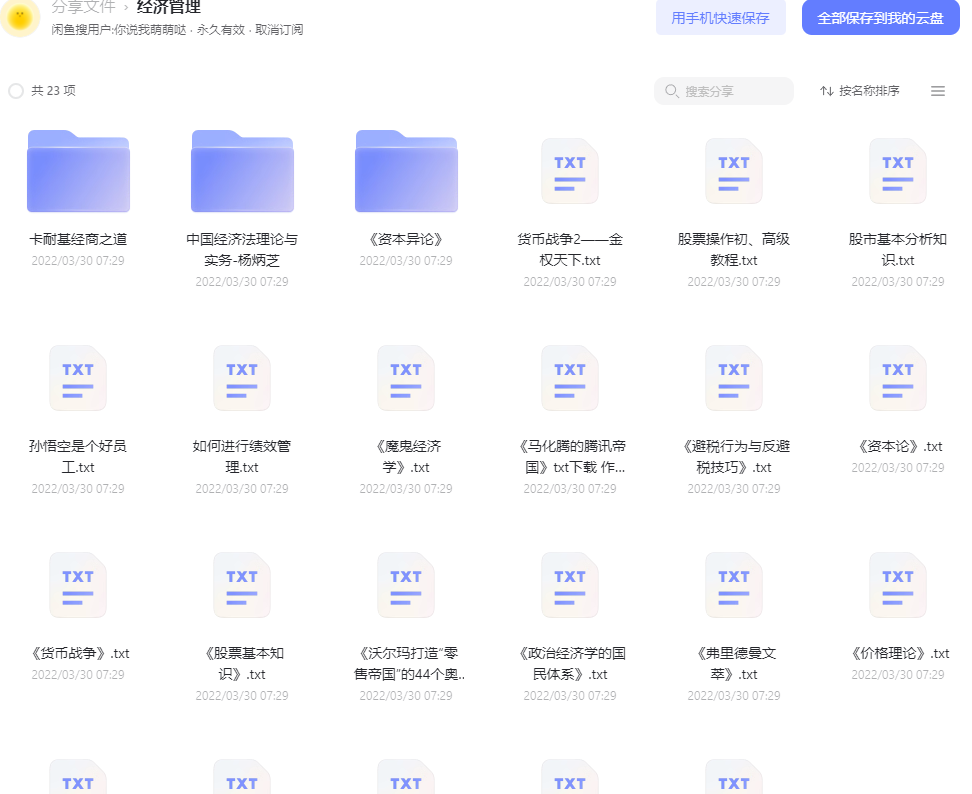This screenshot has height=794, width=972.
Task: Focus the 搜索分享 search field
Action: pyautogui.click(x=724, y=91)
